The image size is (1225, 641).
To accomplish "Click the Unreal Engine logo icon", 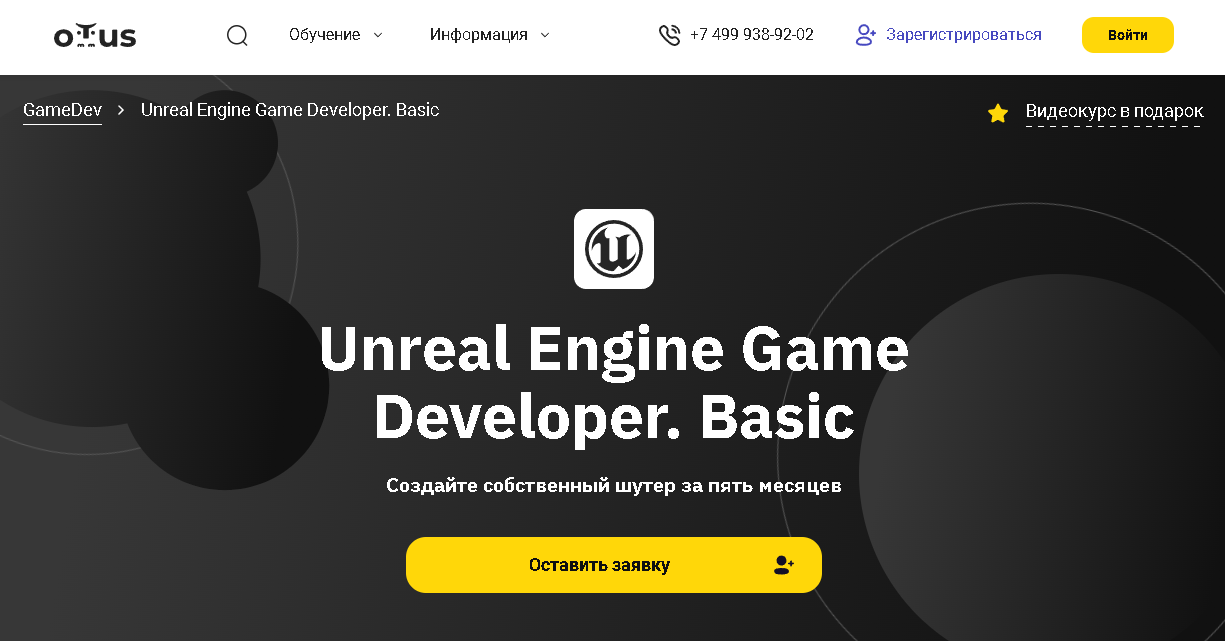I will click(614, 249).
